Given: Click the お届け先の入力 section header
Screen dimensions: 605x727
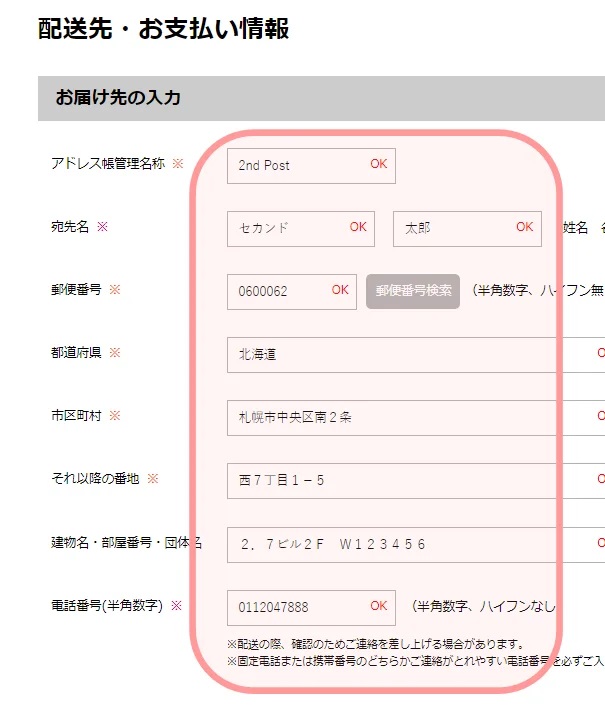Looking at the screenshot, I should click(x=321, y=98).
